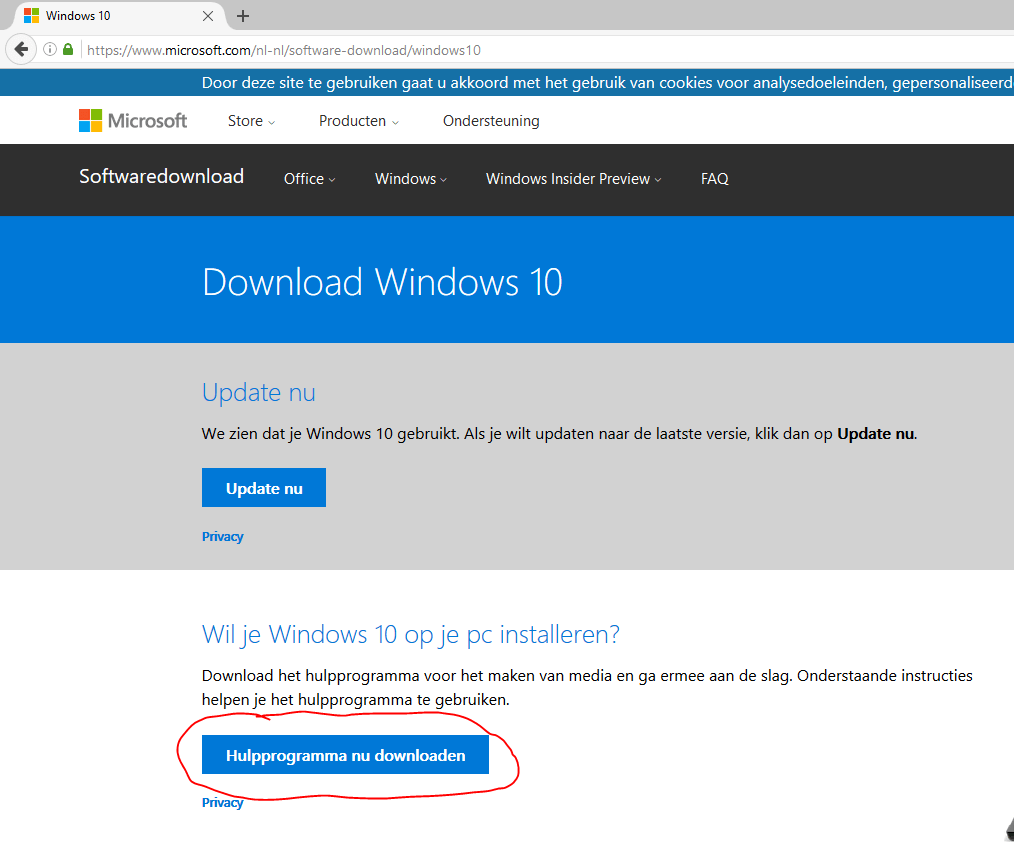The image size is (1014, 851).
Task: Open the FAQ menu item
Action: [715, 179]
